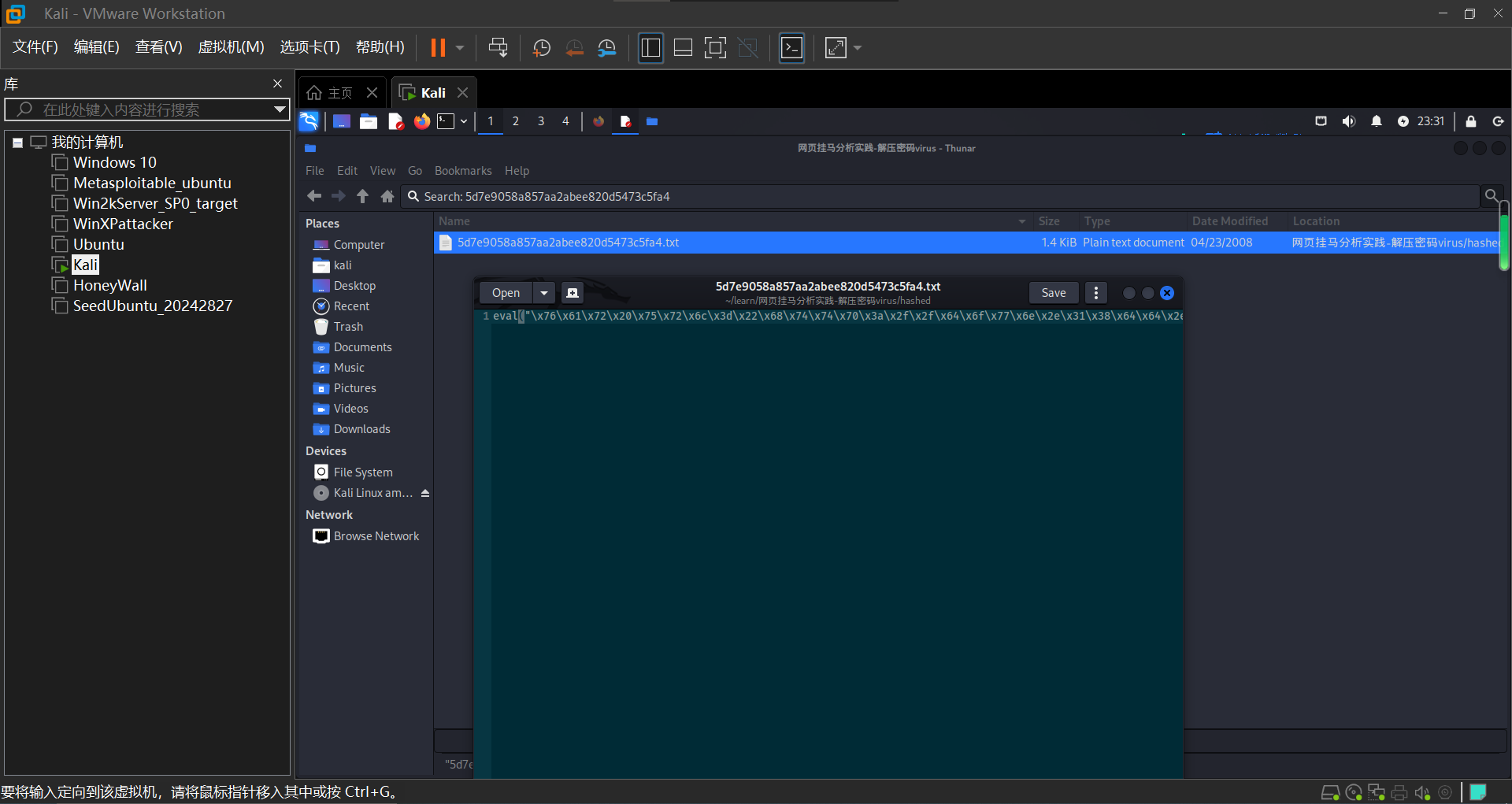Go to the home folder in Thunar
The image size is (1512, 804).
[387, 196]
